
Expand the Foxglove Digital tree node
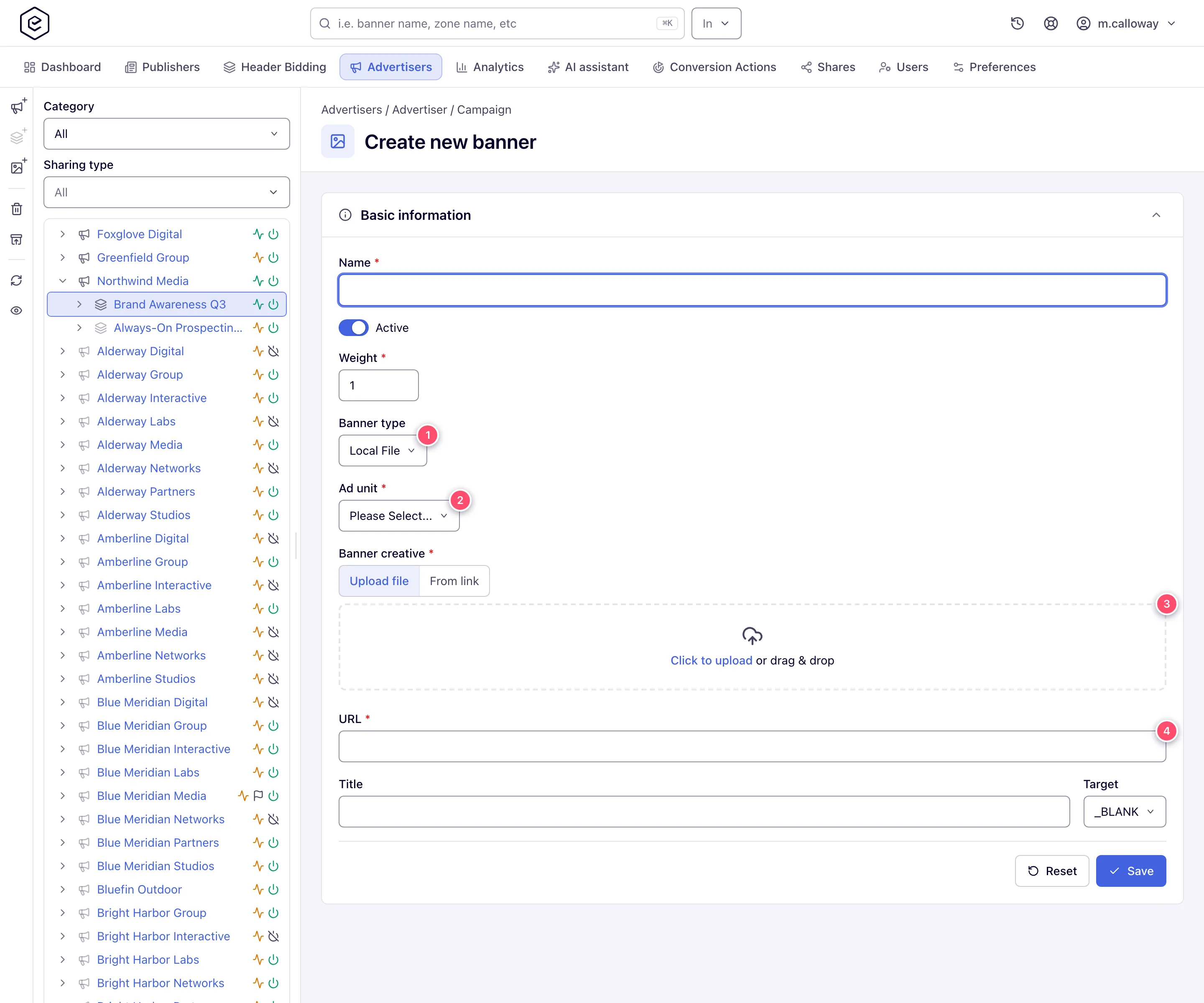pyautogui.click(x=62, y=234)
